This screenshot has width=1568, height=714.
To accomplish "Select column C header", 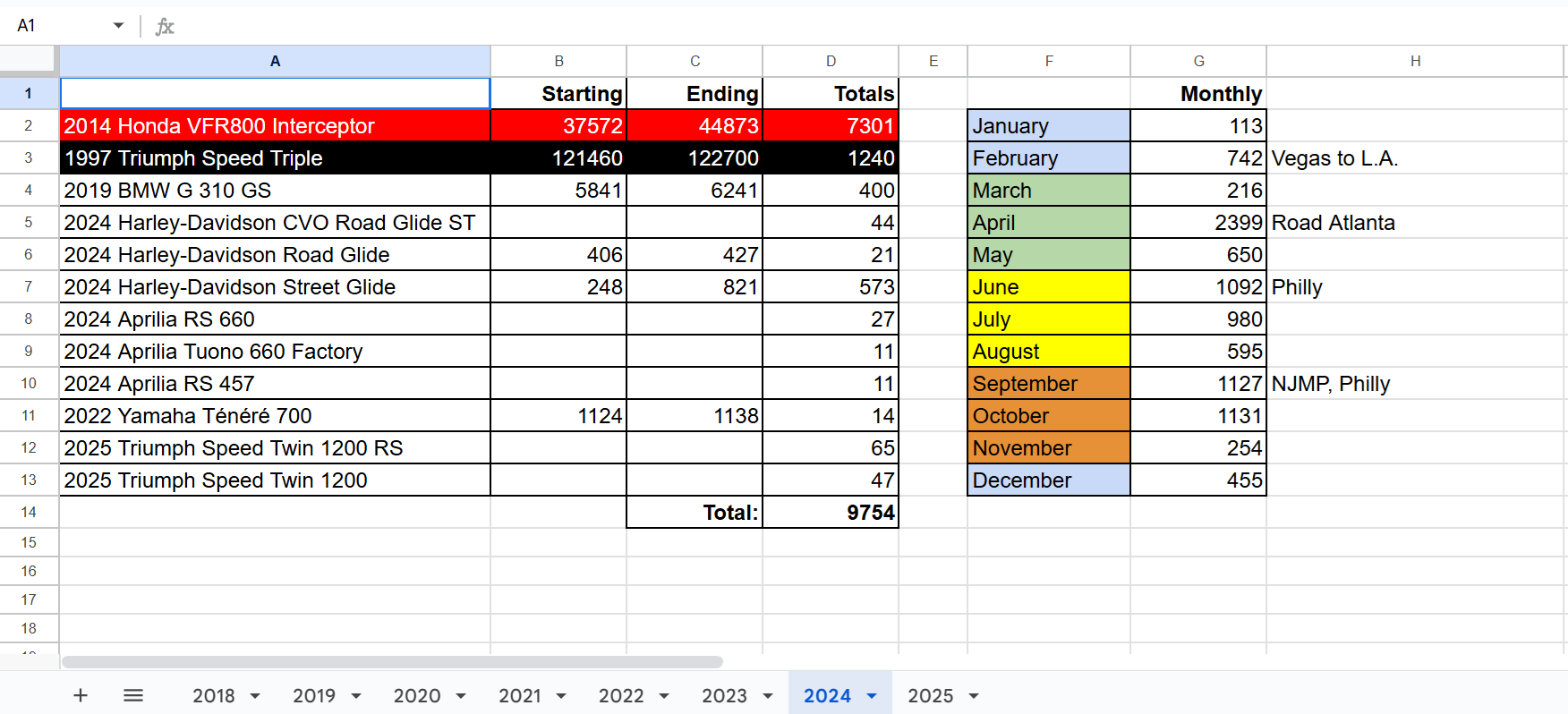I will pos(695,61).
